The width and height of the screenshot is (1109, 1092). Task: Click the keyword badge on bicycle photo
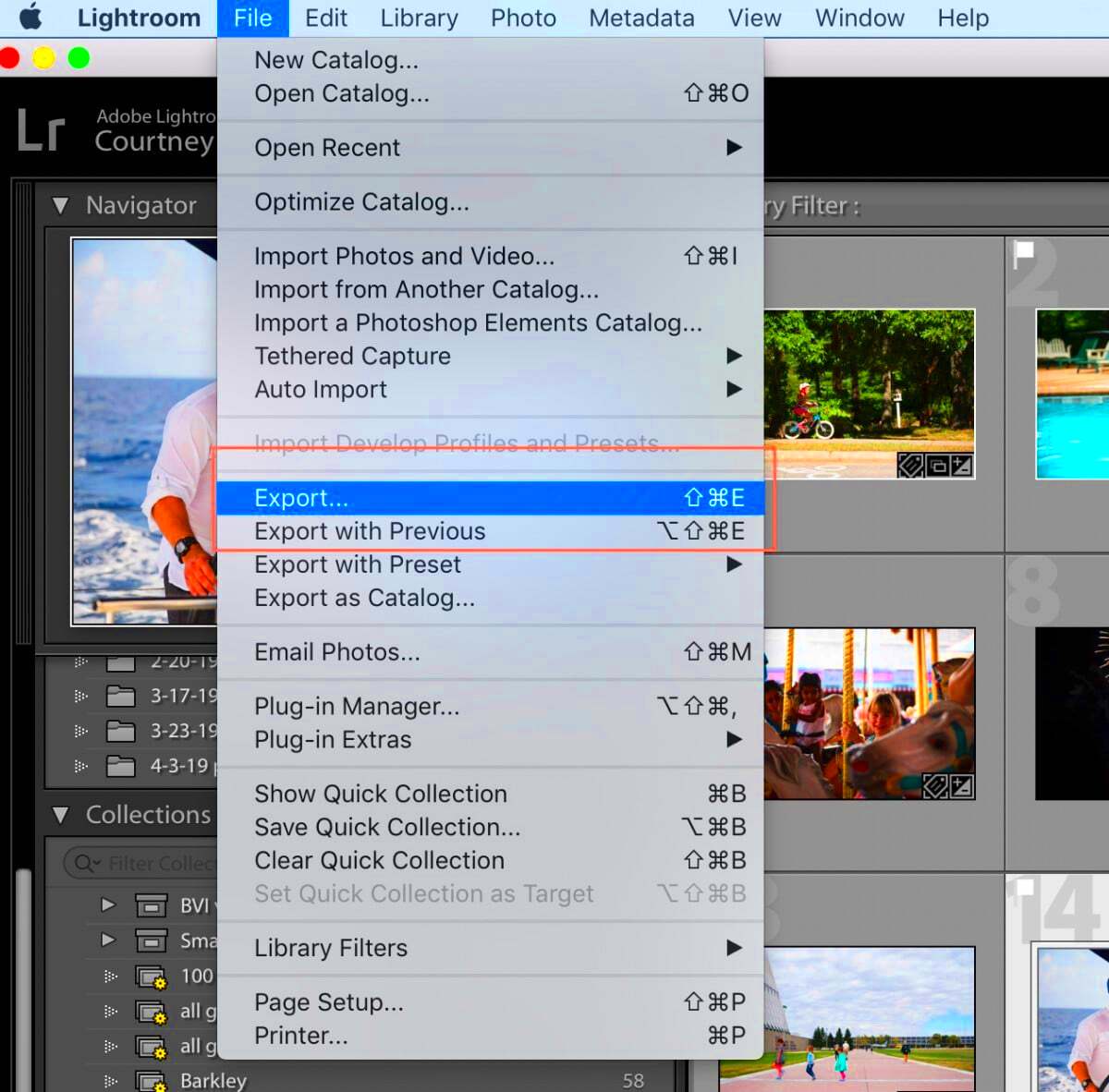tap(910, 466)
